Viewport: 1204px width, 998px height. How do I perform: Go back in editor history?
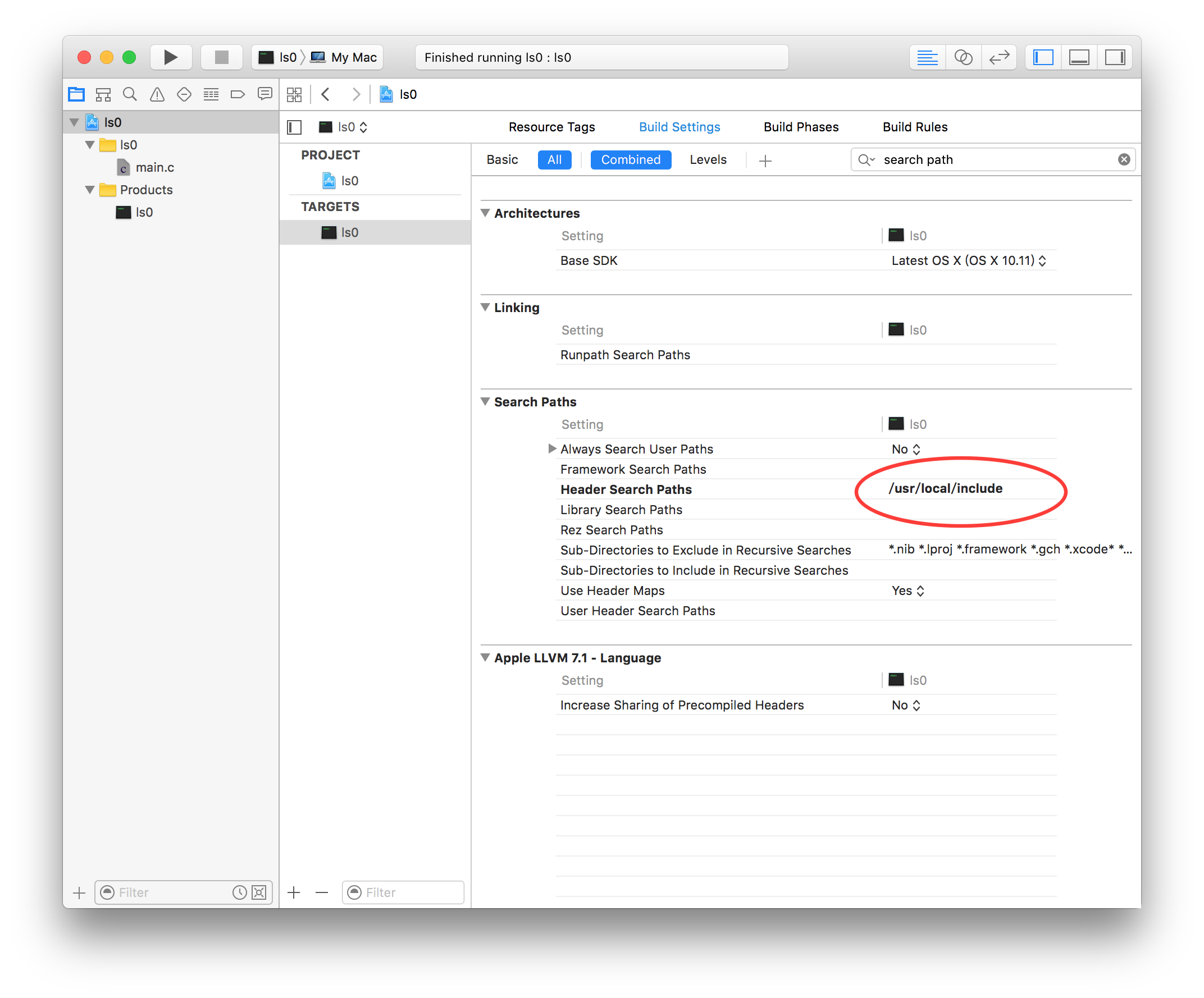326,94
